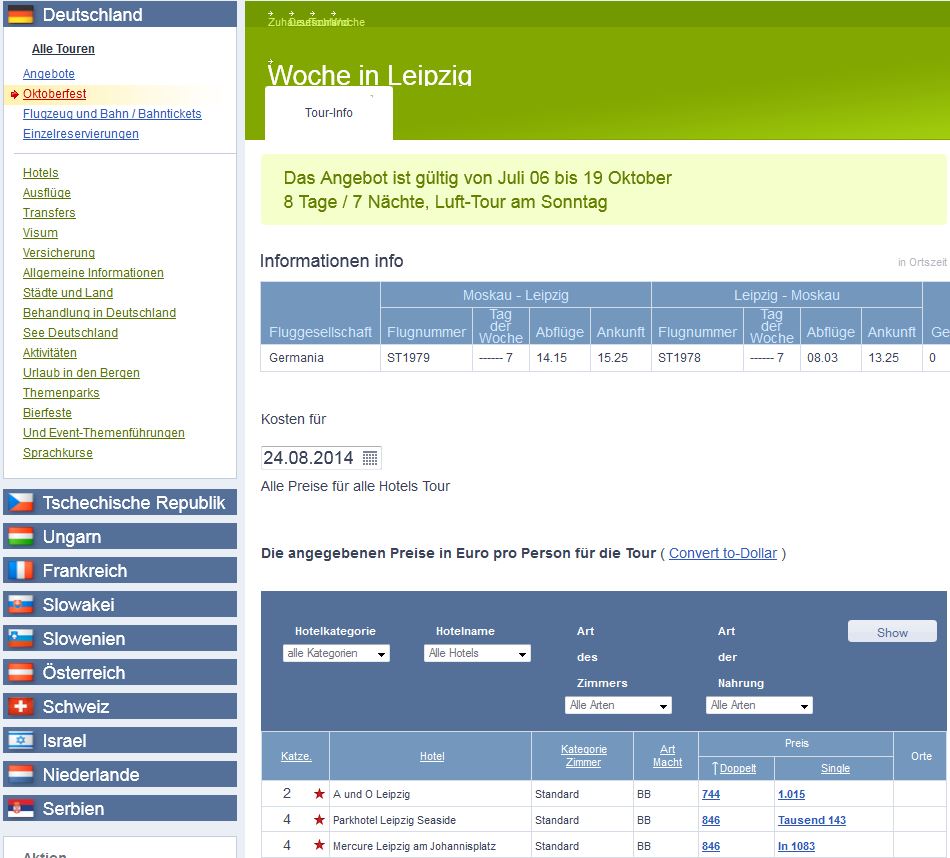
Task: Open the Hotelkategorie dropdown
Action: click(336, 653)
